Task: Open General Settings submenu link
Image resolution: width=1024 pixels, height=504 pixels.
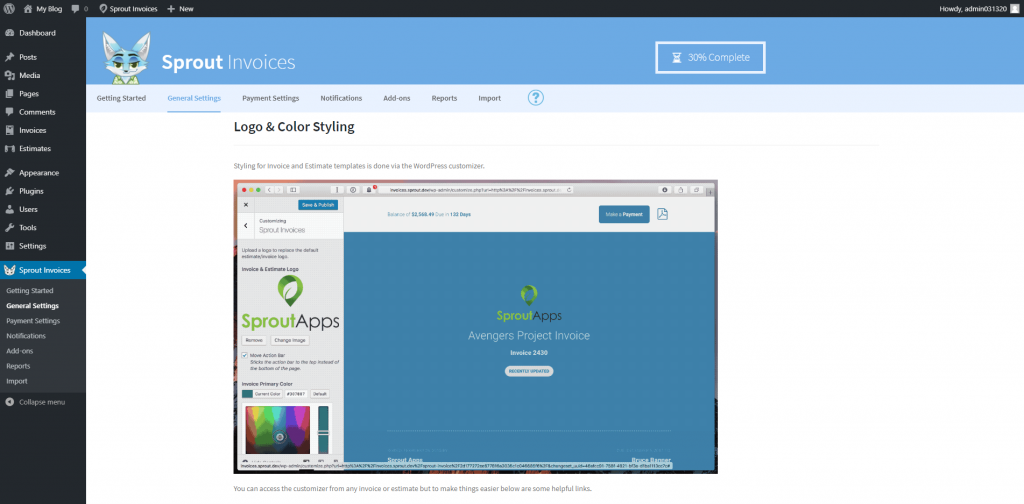Action: pyautogui.click(x=33, y=306)
